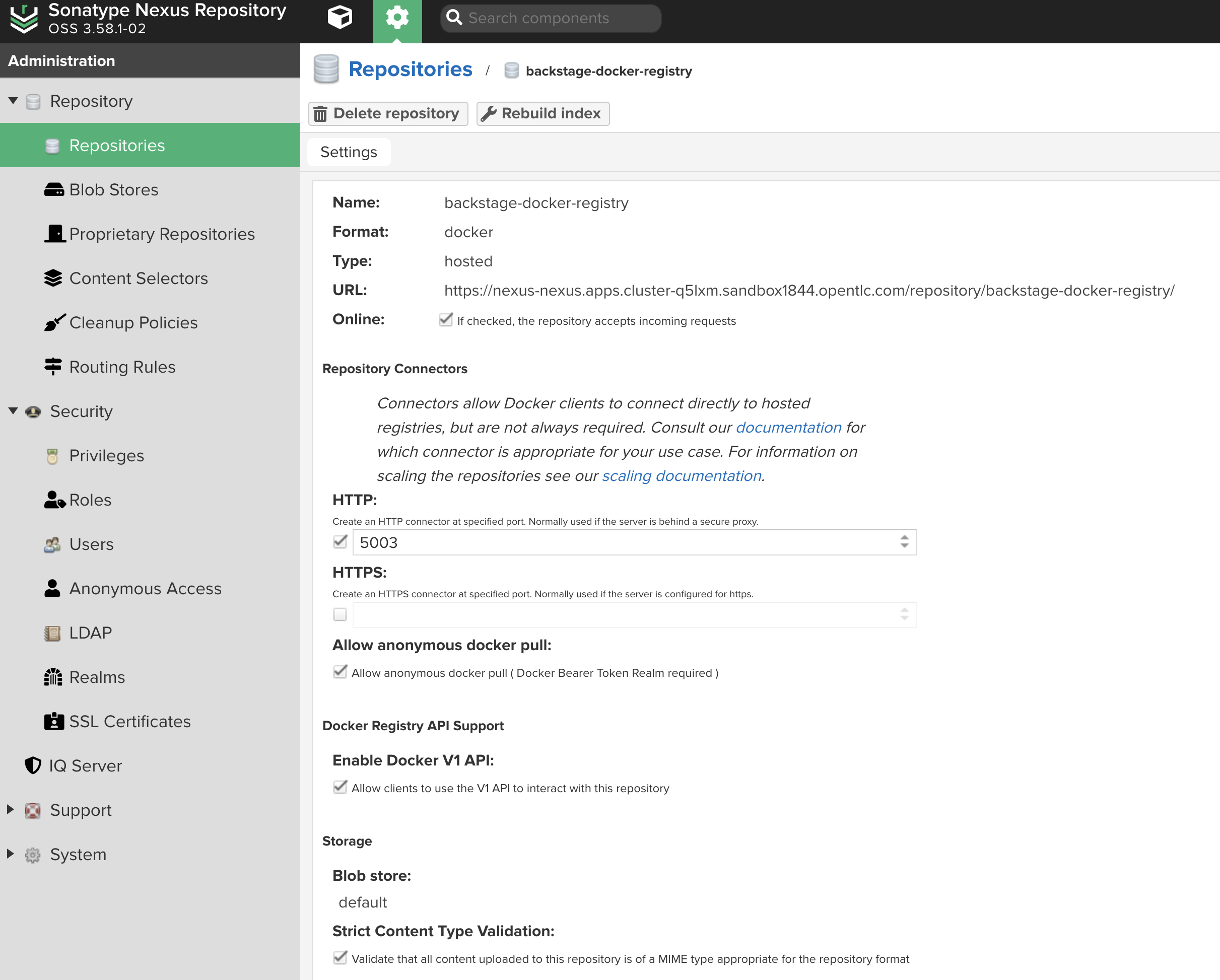Image resolution: width=1220 pixels, height=980 pixels.
Task: Click the System gear icon
Action: 33,855
